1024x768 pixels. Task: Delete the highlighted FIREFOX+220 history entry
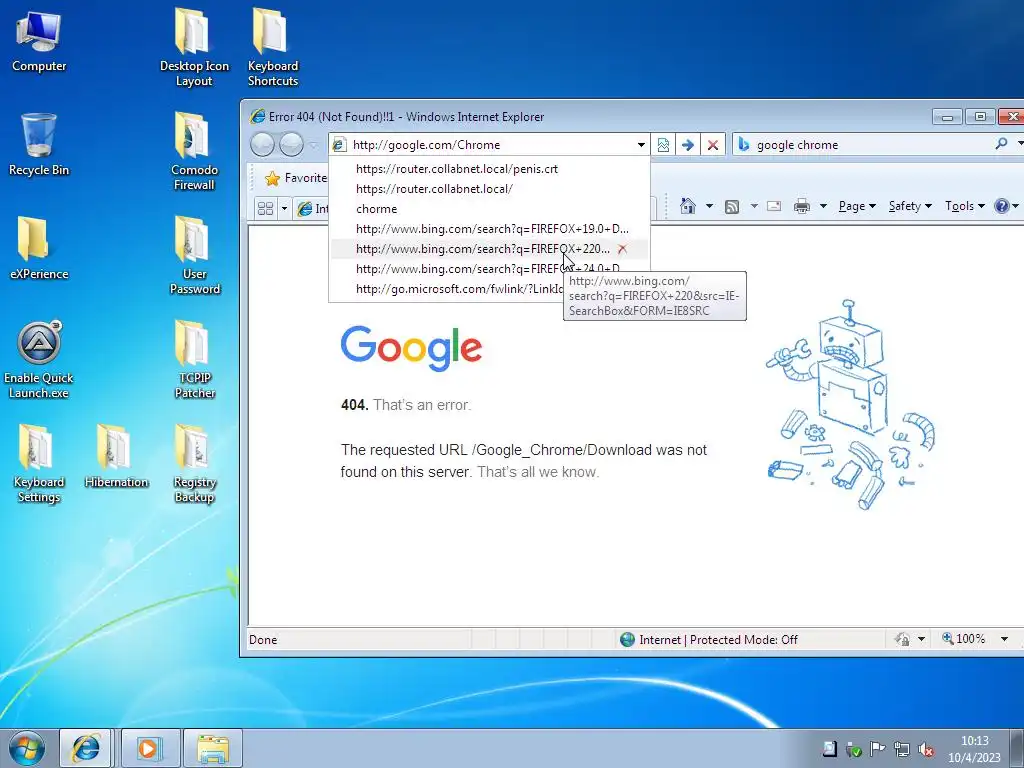[x=622, y=249]
